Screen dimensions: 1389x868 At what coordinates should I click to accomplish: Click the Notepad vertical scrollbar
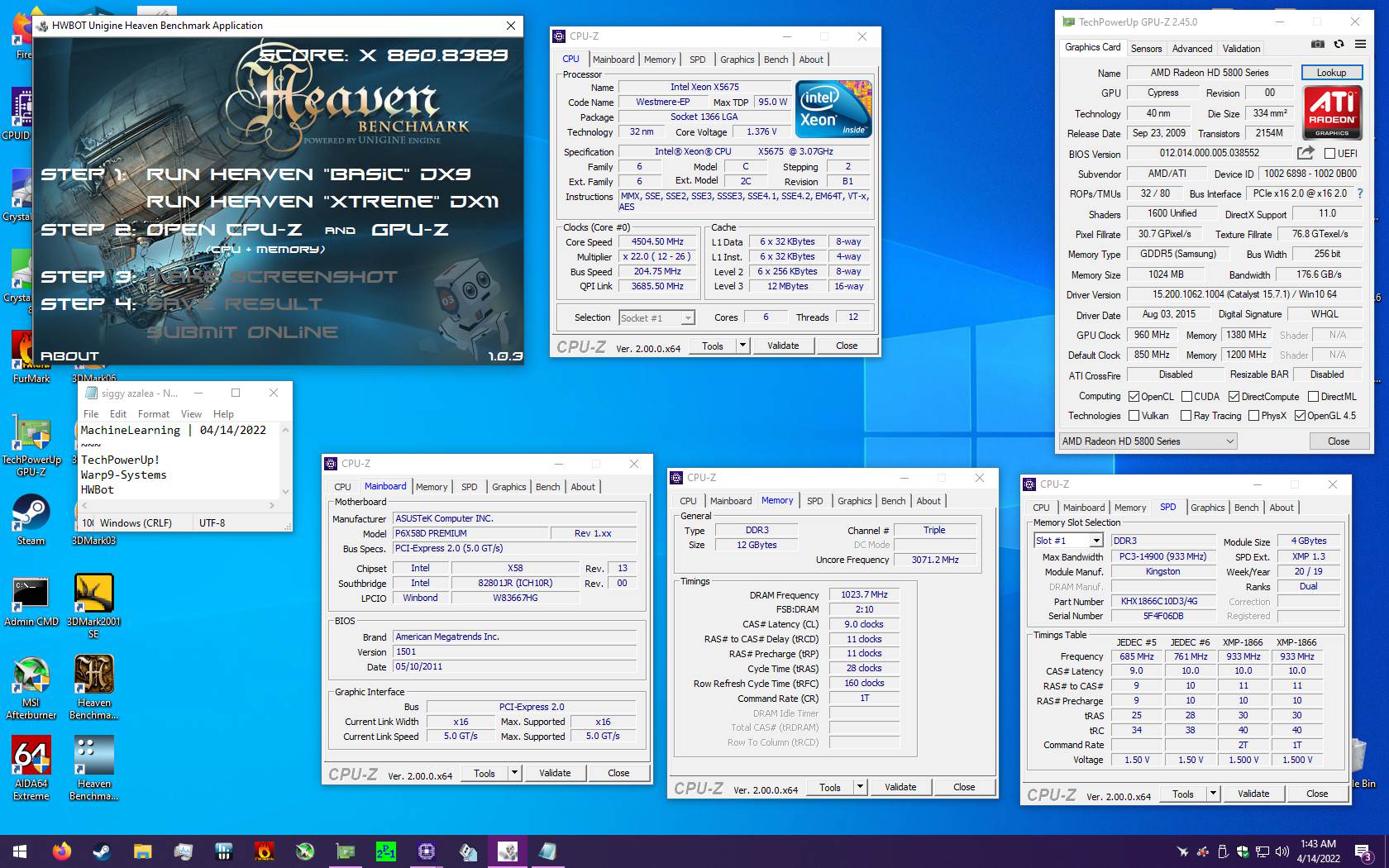[x=285, y=460]
